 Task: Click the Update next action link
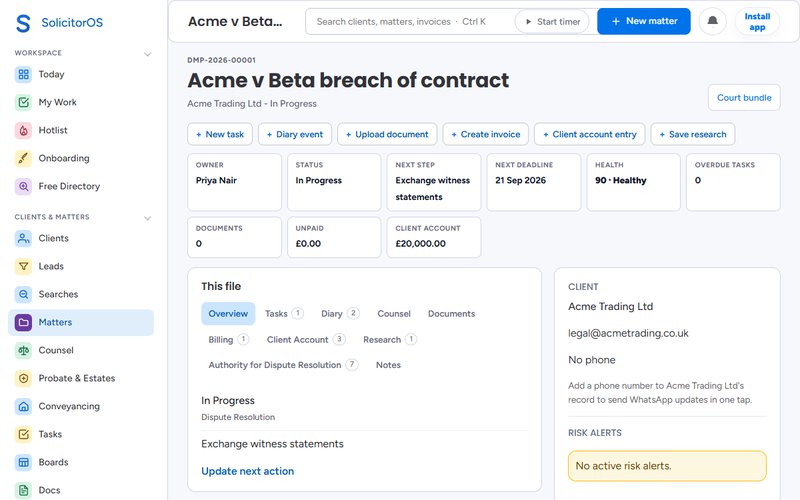pyautogui.click(x=247, y=471)
